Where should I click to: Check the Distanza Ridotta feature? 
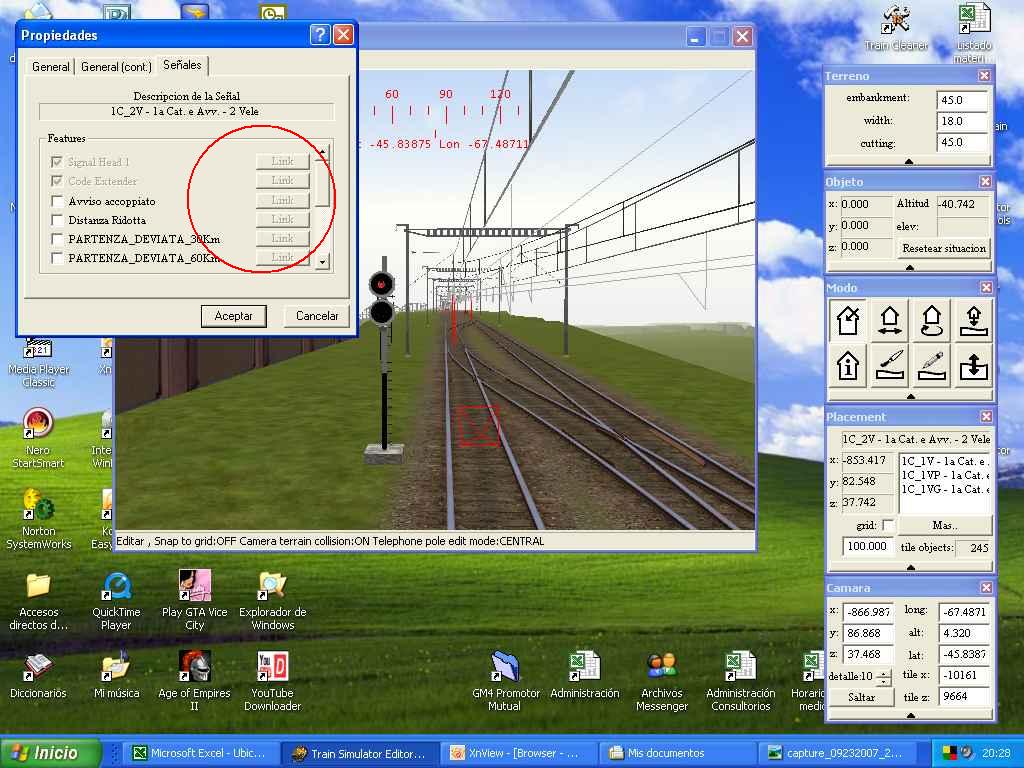[58, 220]
